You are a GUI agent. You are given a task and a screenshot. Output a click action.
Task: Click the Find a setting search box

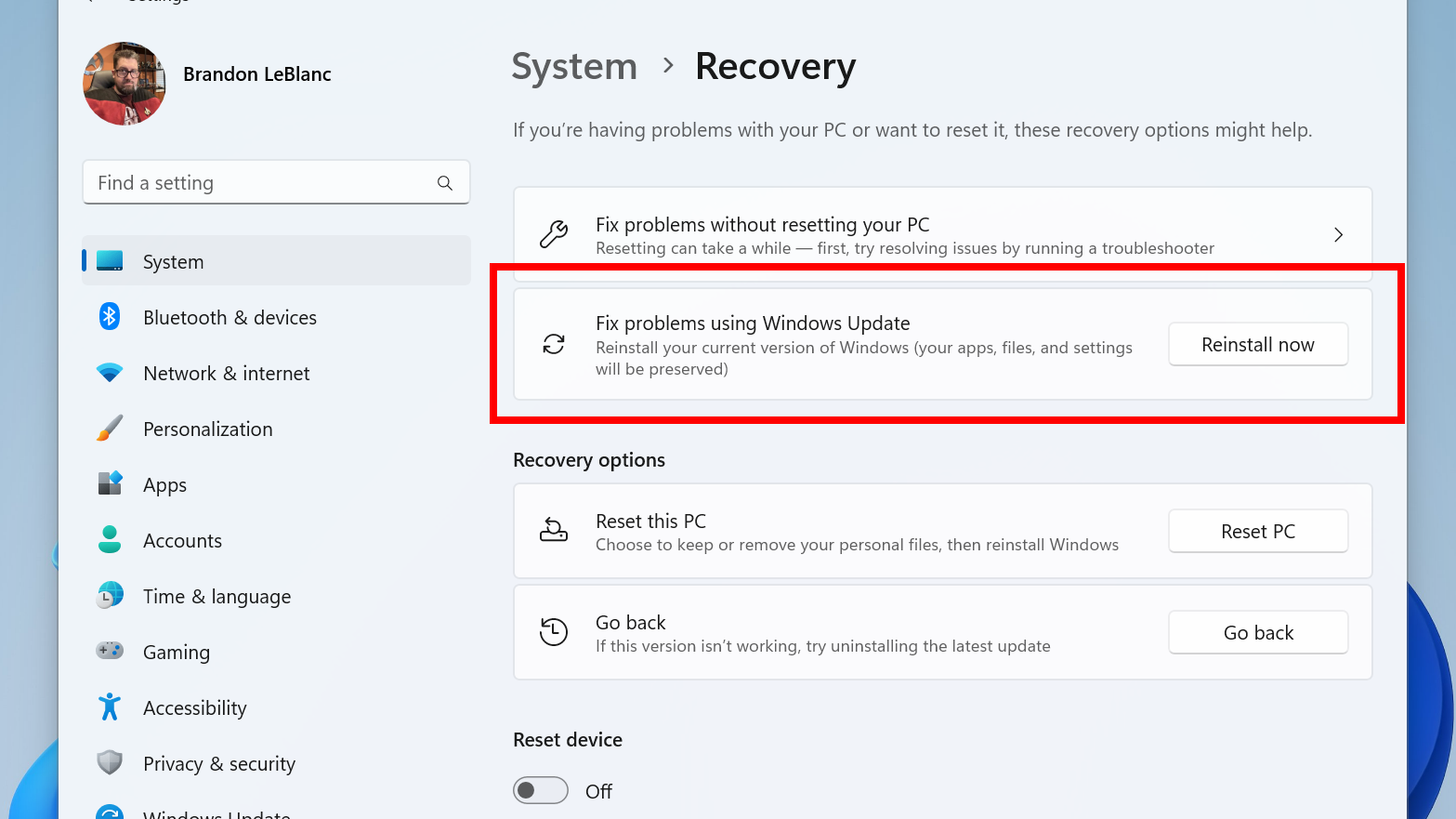tap(277, 183)
